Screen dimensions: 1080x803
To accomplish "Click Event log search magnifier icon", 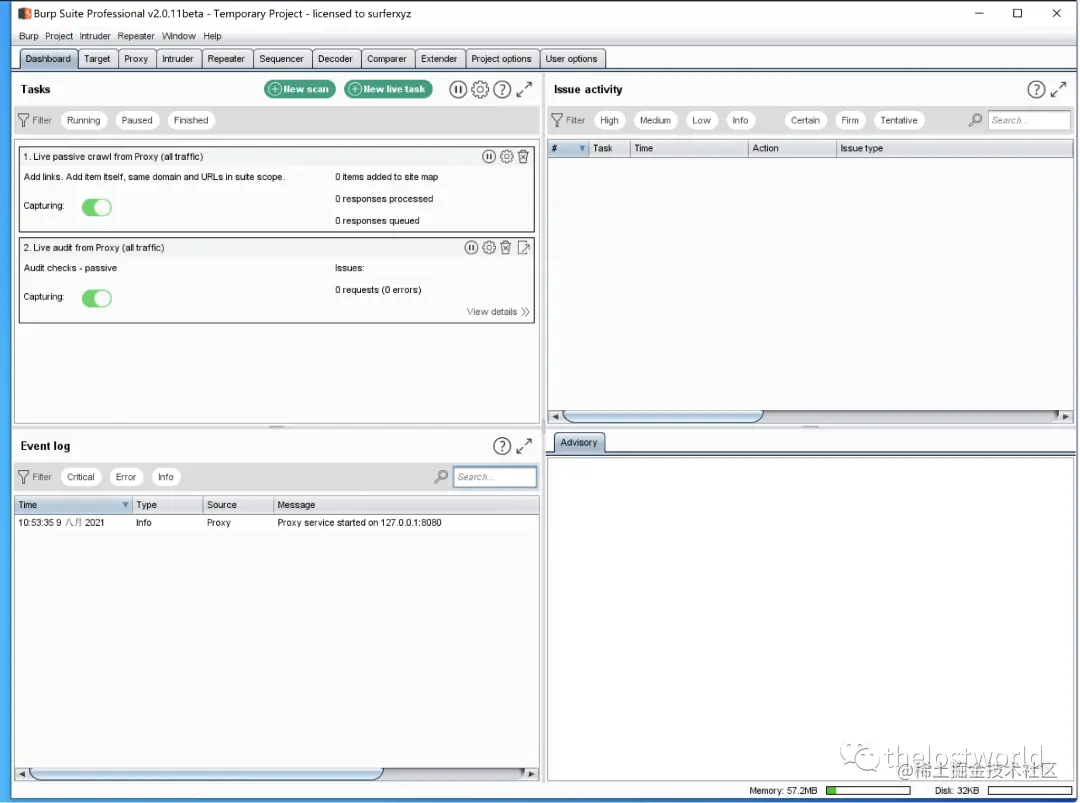I will click(x=442, y=477).
